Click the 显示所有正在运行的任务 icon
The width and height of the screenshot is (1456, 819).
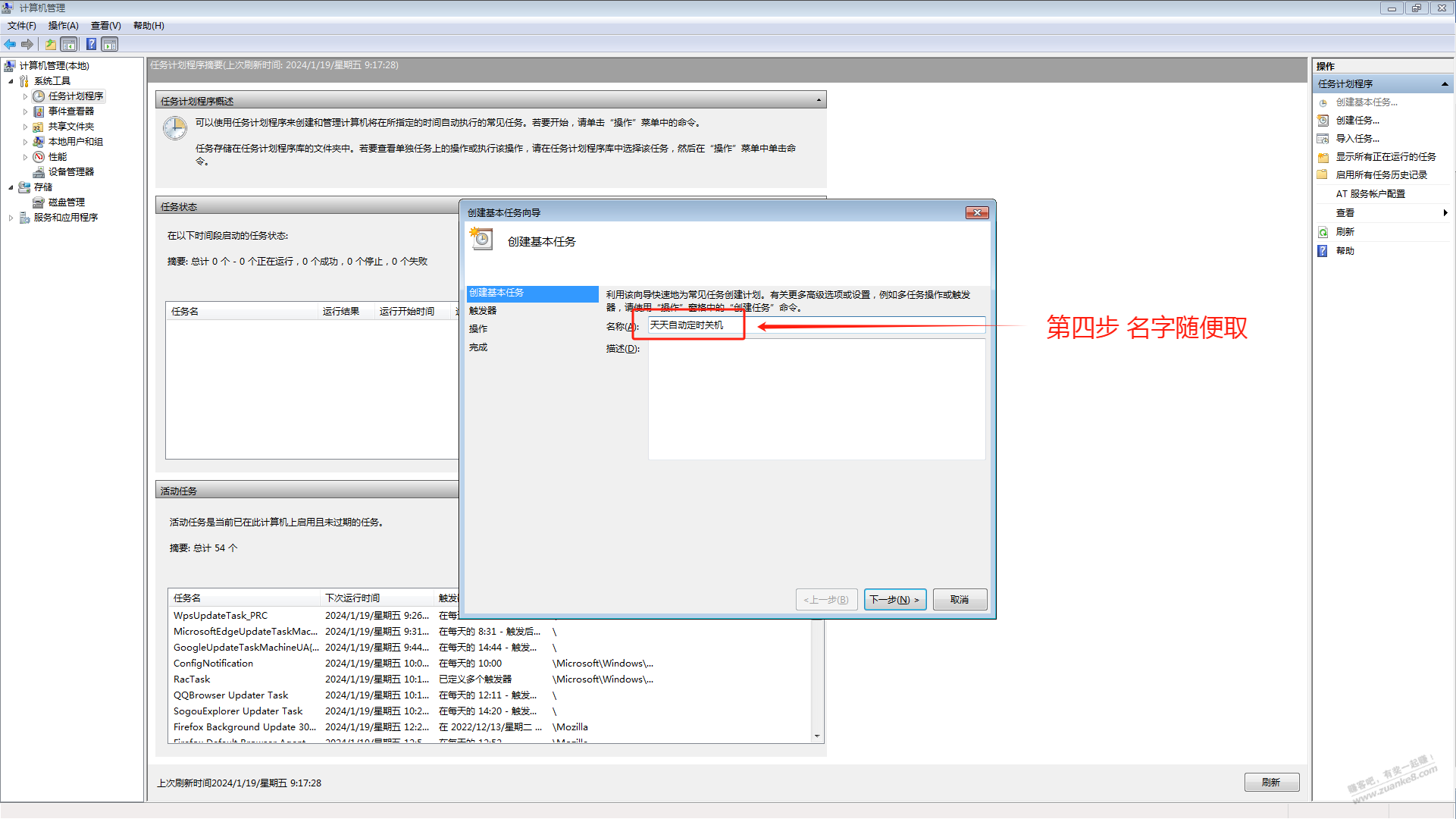(1323, 157)
